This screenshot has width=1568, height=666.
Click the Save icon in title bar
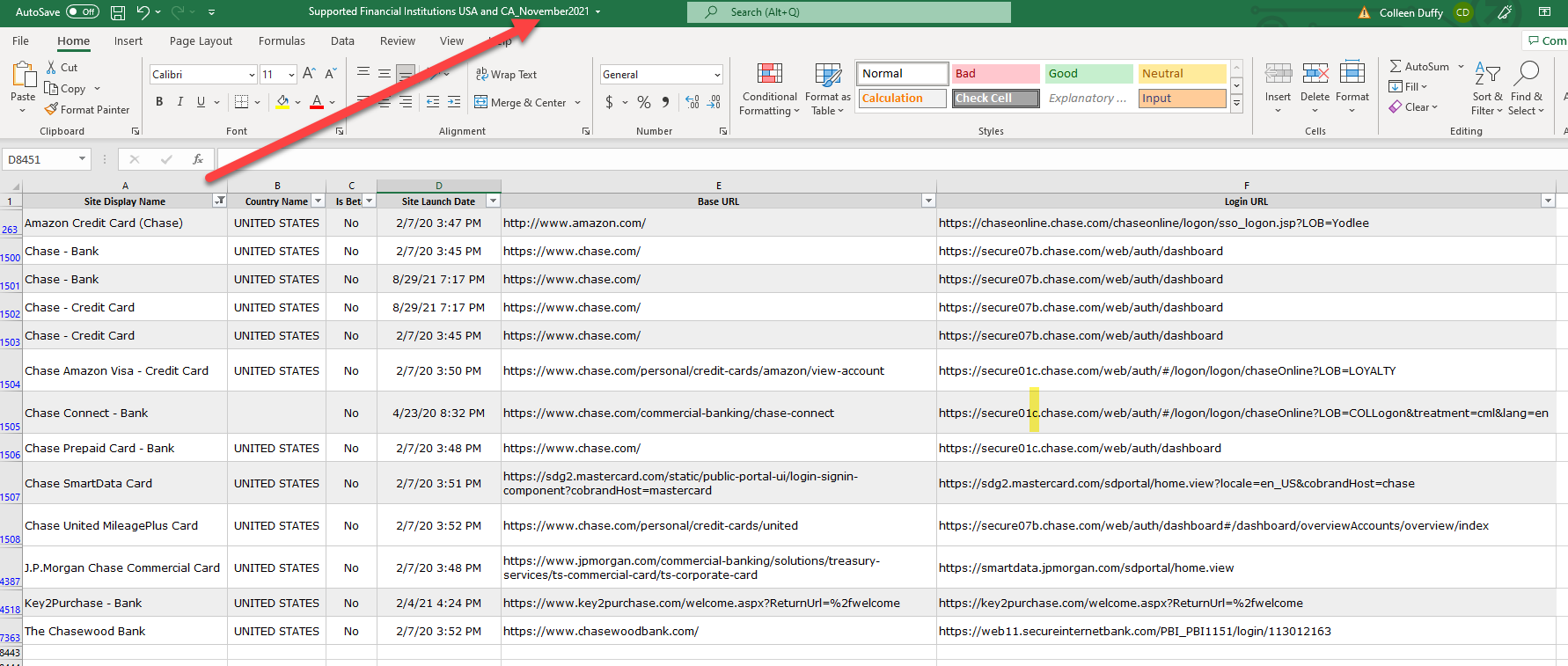(x=118, y=12)
